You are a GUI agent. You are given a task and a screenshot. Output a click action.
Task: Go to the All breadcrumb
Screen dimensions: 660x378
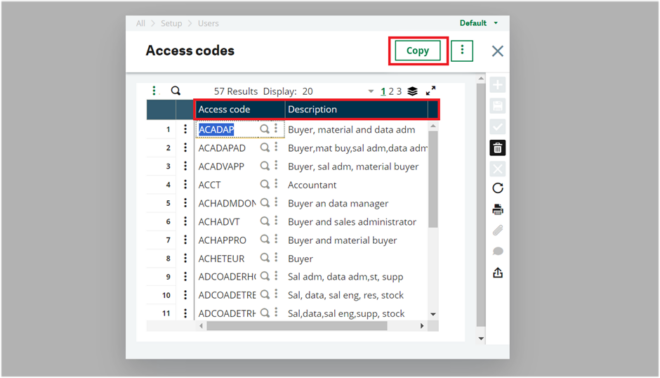click(141, 23)
